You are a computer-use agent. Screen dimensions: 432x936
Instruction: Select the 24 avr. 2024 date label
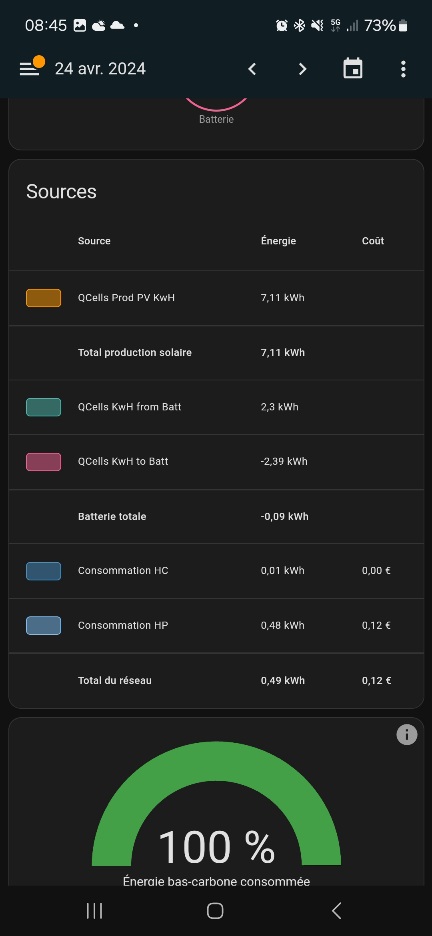[100, 69]
